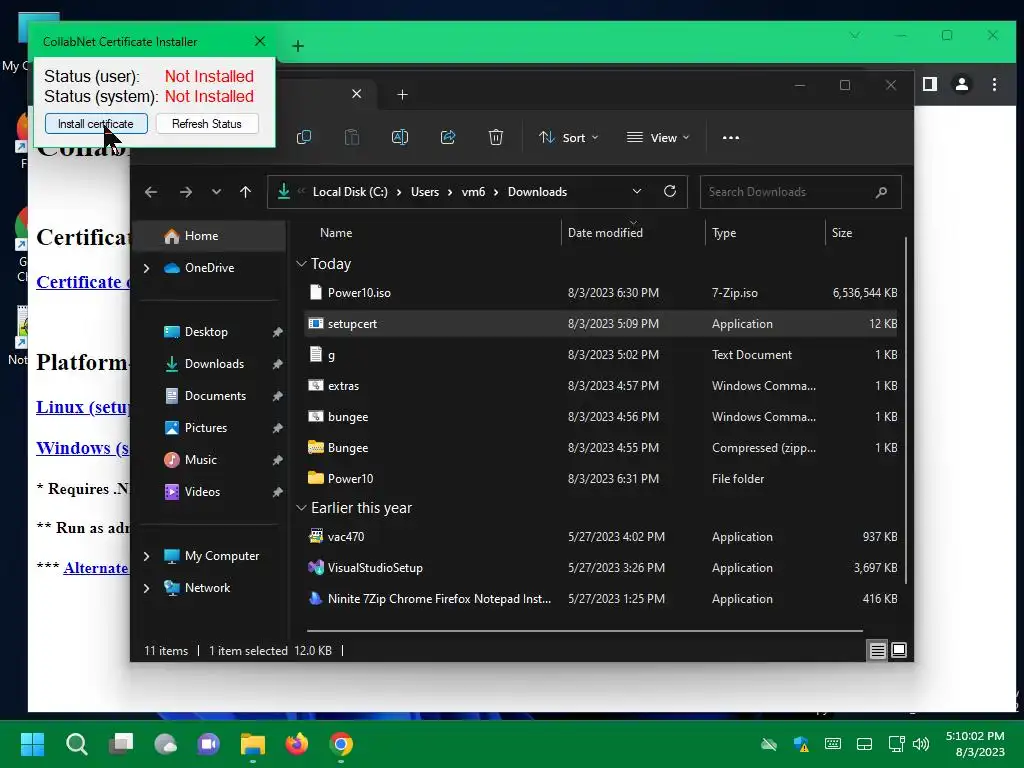Open the Chrome profile icon

962,84
